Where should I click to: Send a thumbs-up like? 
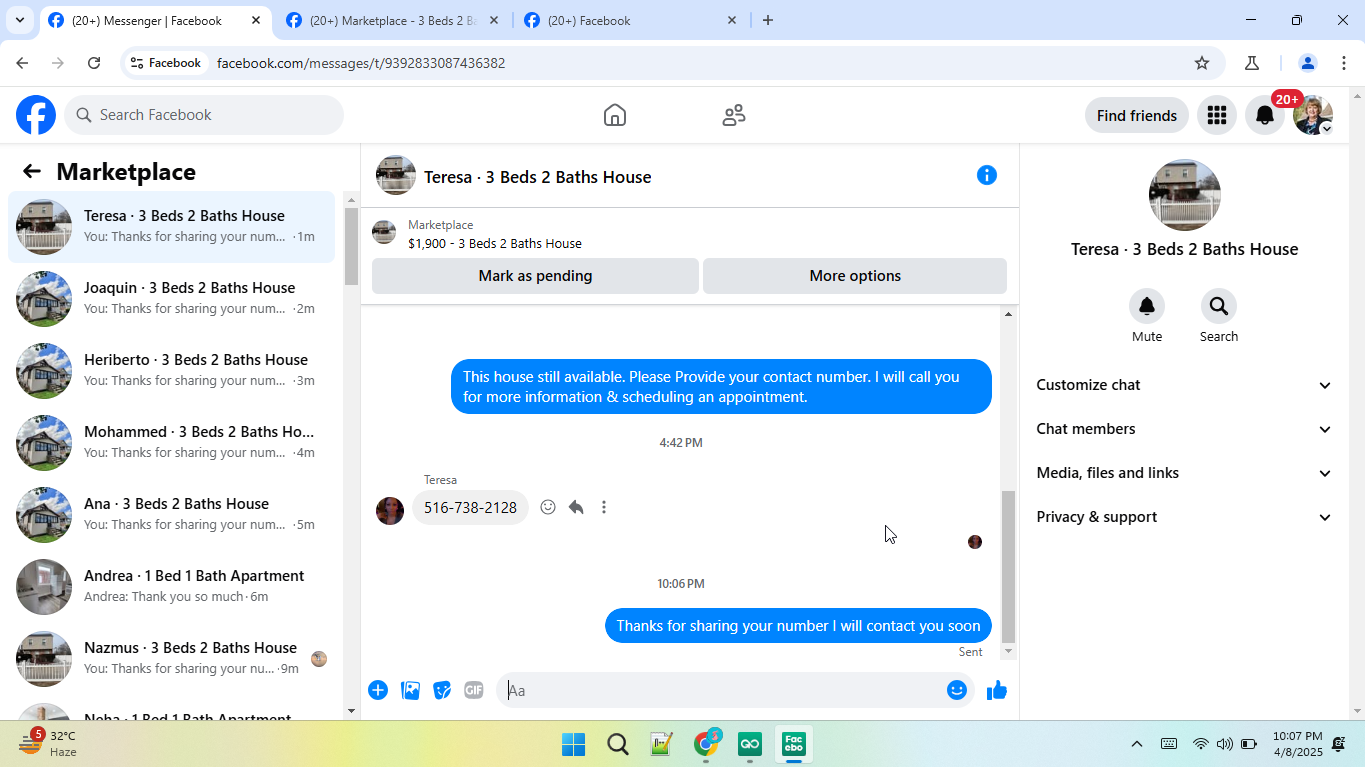point(997,690)
